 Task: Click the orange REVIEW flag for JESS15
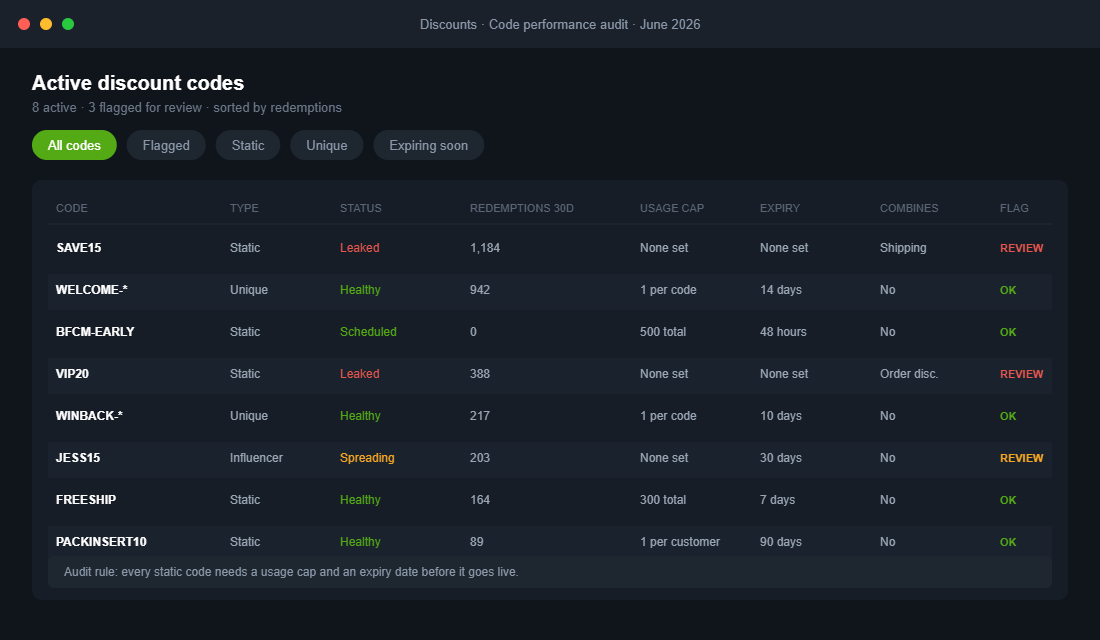1021,458
